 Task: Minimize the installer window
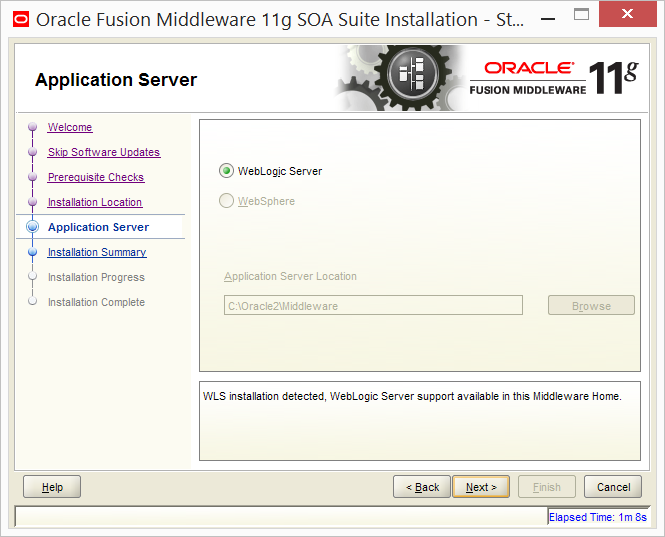[x=548, y=19]
